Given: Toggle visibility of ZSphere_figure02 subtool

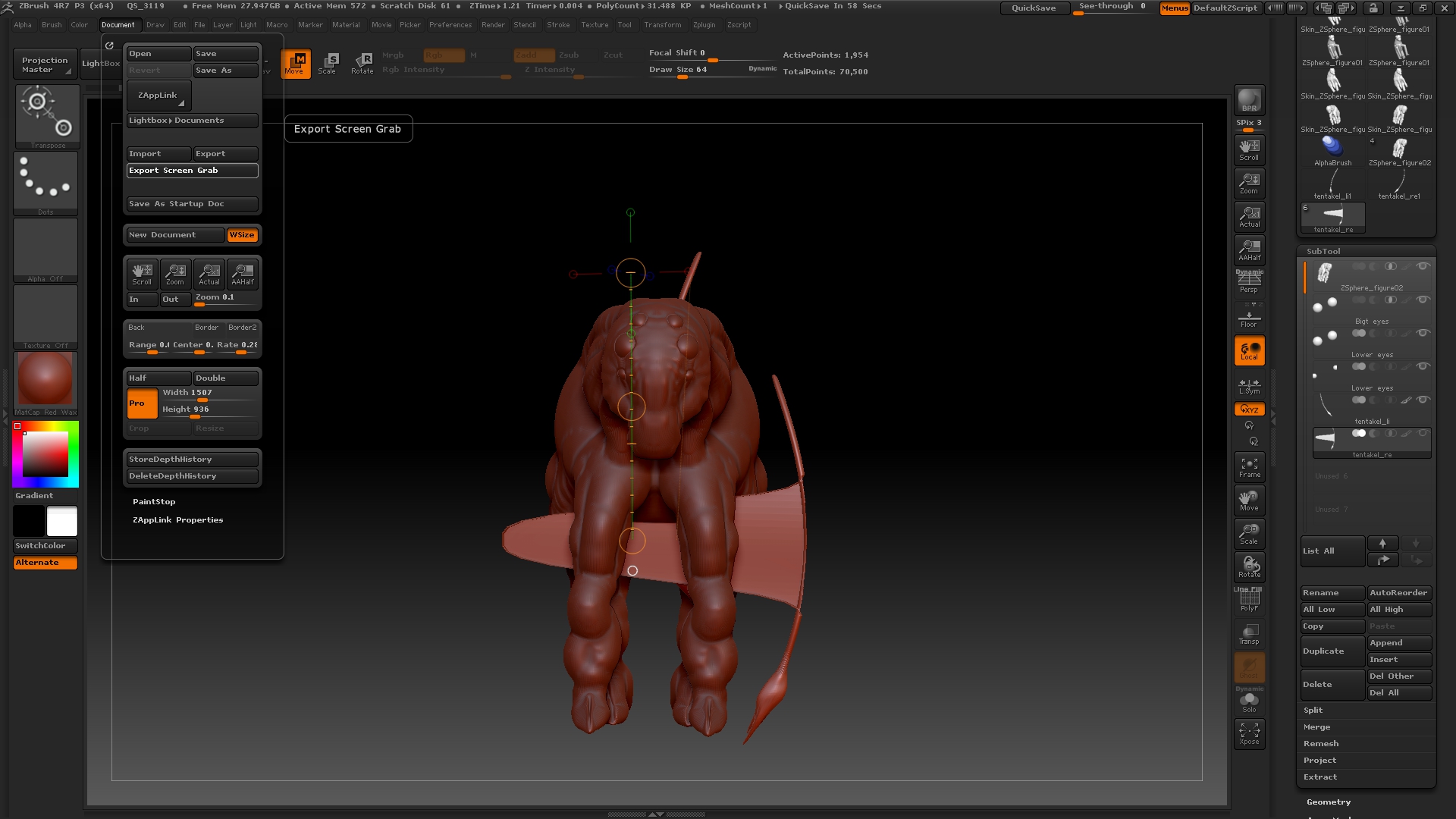Looking at the screenshot, I should (x=1423, y=266).
